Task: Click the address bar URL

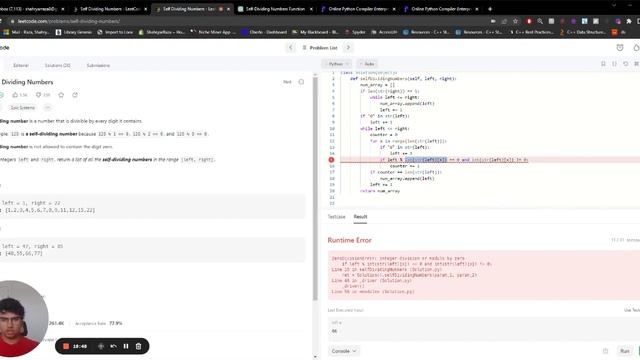Action: [x=69, y=21]
